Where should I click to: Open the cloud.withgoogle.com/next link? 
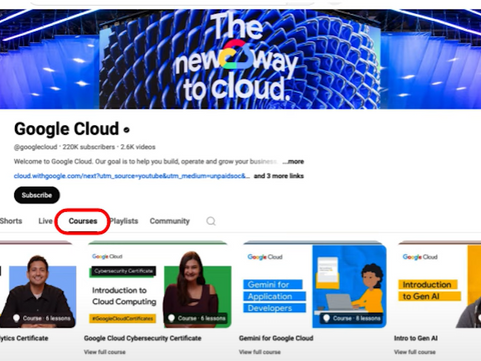pyautogui.click(x=132, y=176)
